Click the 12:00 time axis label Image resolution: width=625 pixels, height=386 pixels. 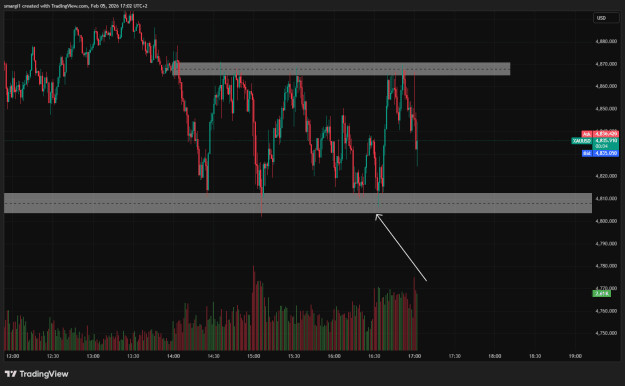(x=13, y=356)
